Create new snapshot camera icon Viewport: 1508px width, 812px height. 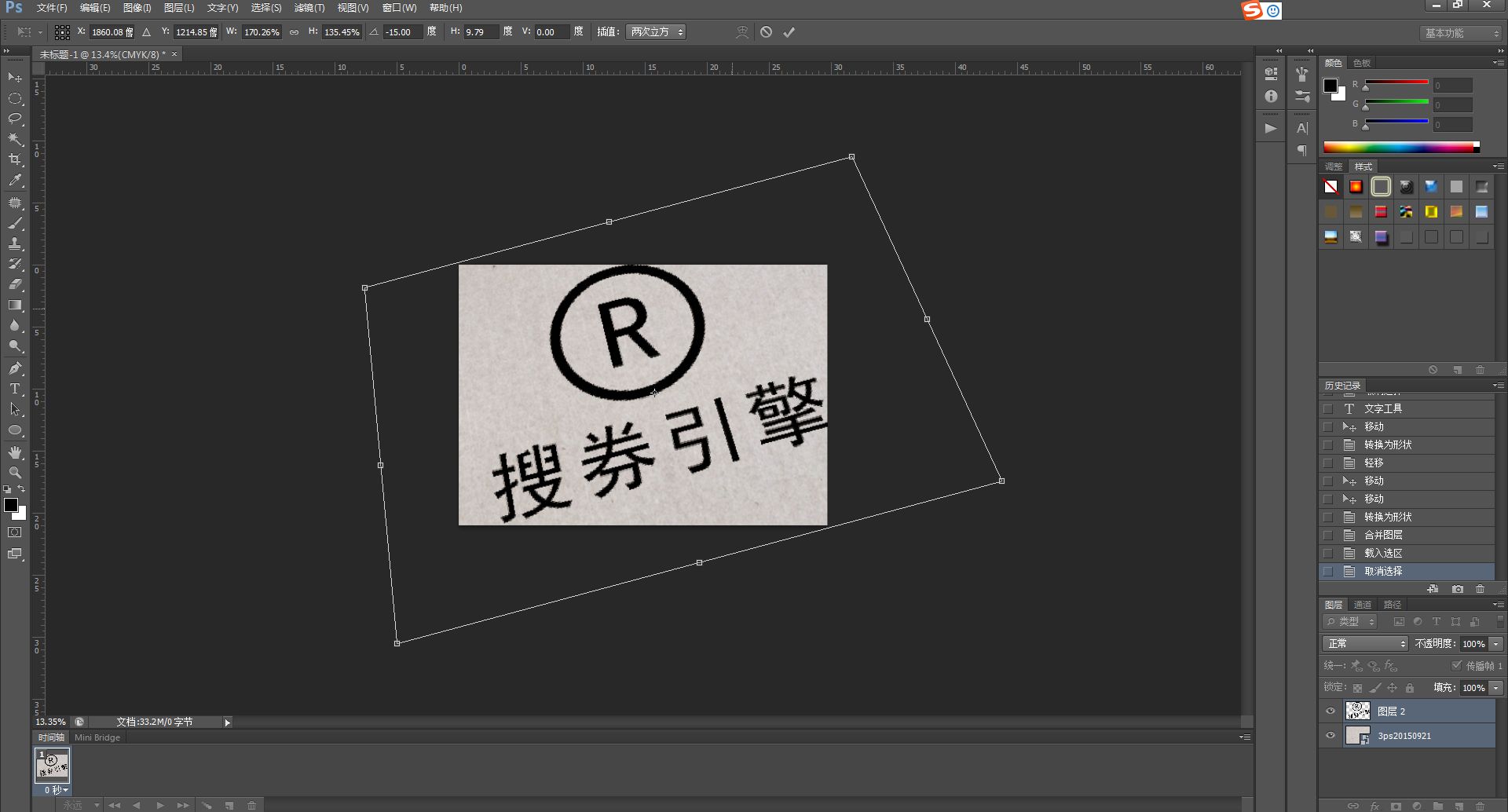[1458, 589]
